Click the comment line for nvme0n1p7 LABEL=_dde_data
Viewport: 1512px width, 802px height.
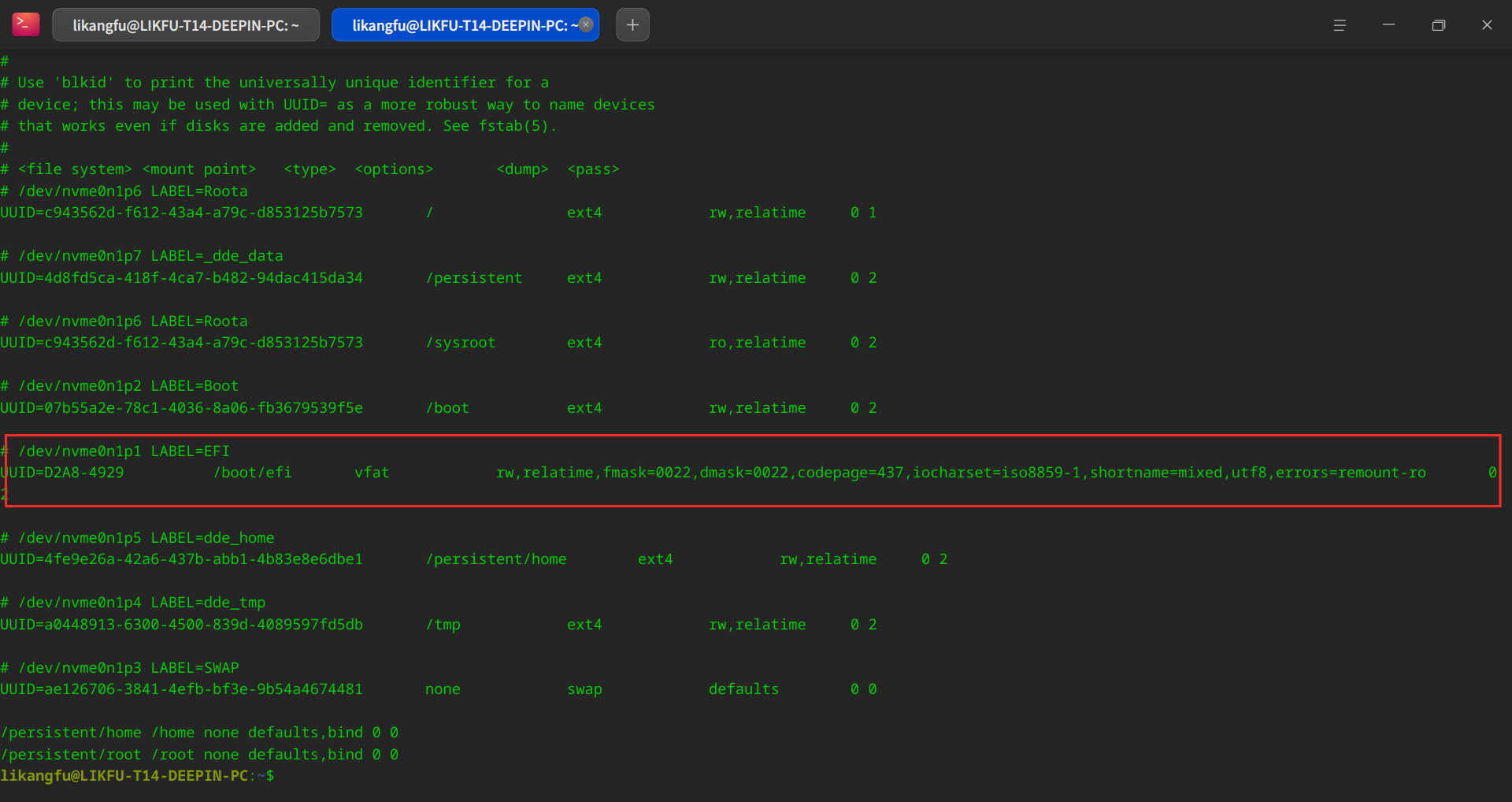[142, 256]
